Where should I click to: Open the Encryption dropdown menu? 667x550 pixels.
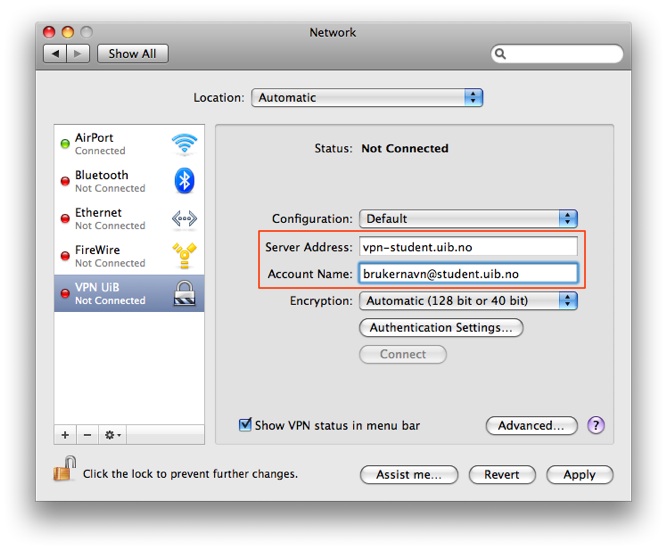coord(469,300)
